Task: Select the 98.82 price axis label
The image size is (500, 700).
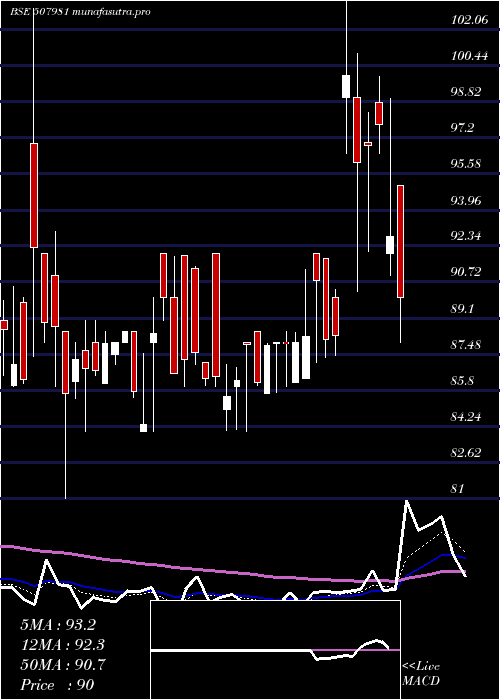Action: 466,92
